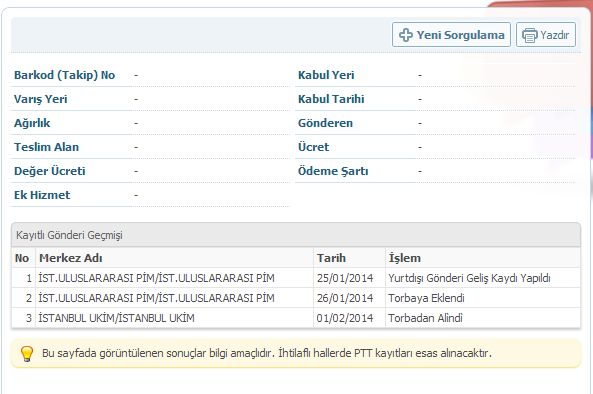This screenshot has height=394, width=593.
Task: Select the Ödeme Şartı label
Action: coord(333,171)
